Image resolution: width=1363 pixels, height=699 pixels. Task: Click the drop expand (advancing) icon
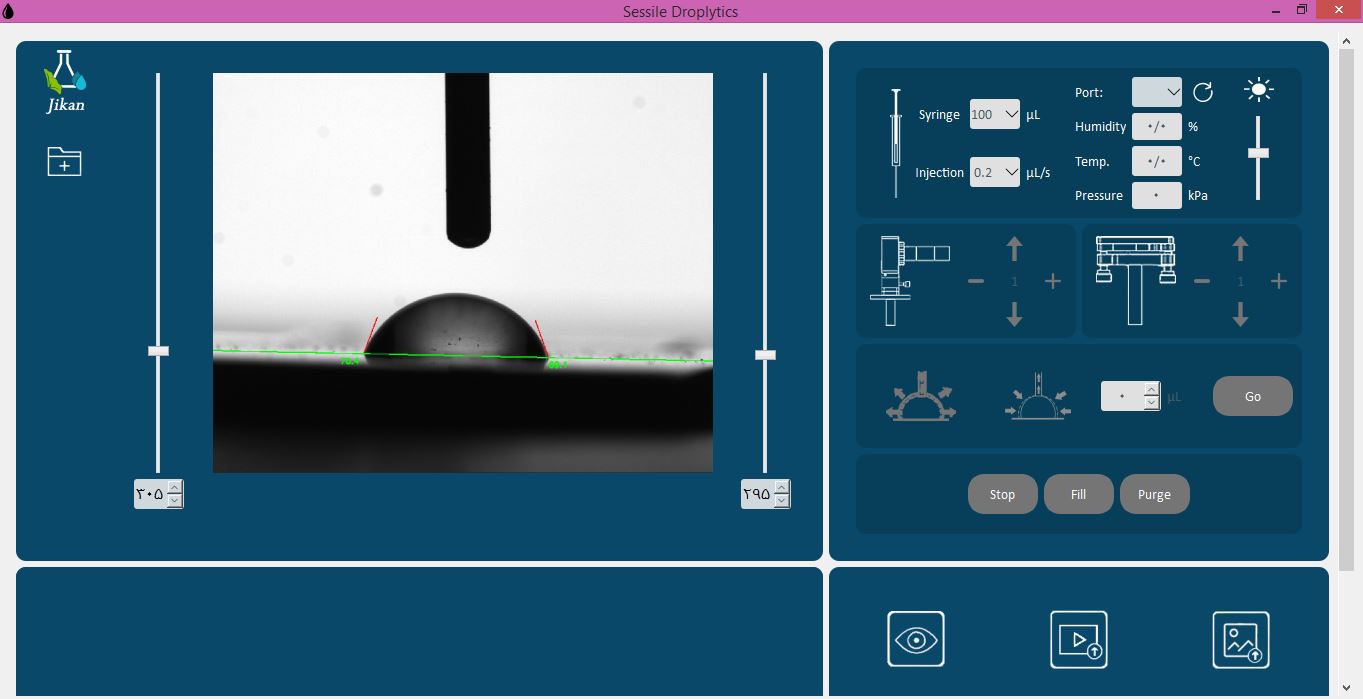(920, 396)
